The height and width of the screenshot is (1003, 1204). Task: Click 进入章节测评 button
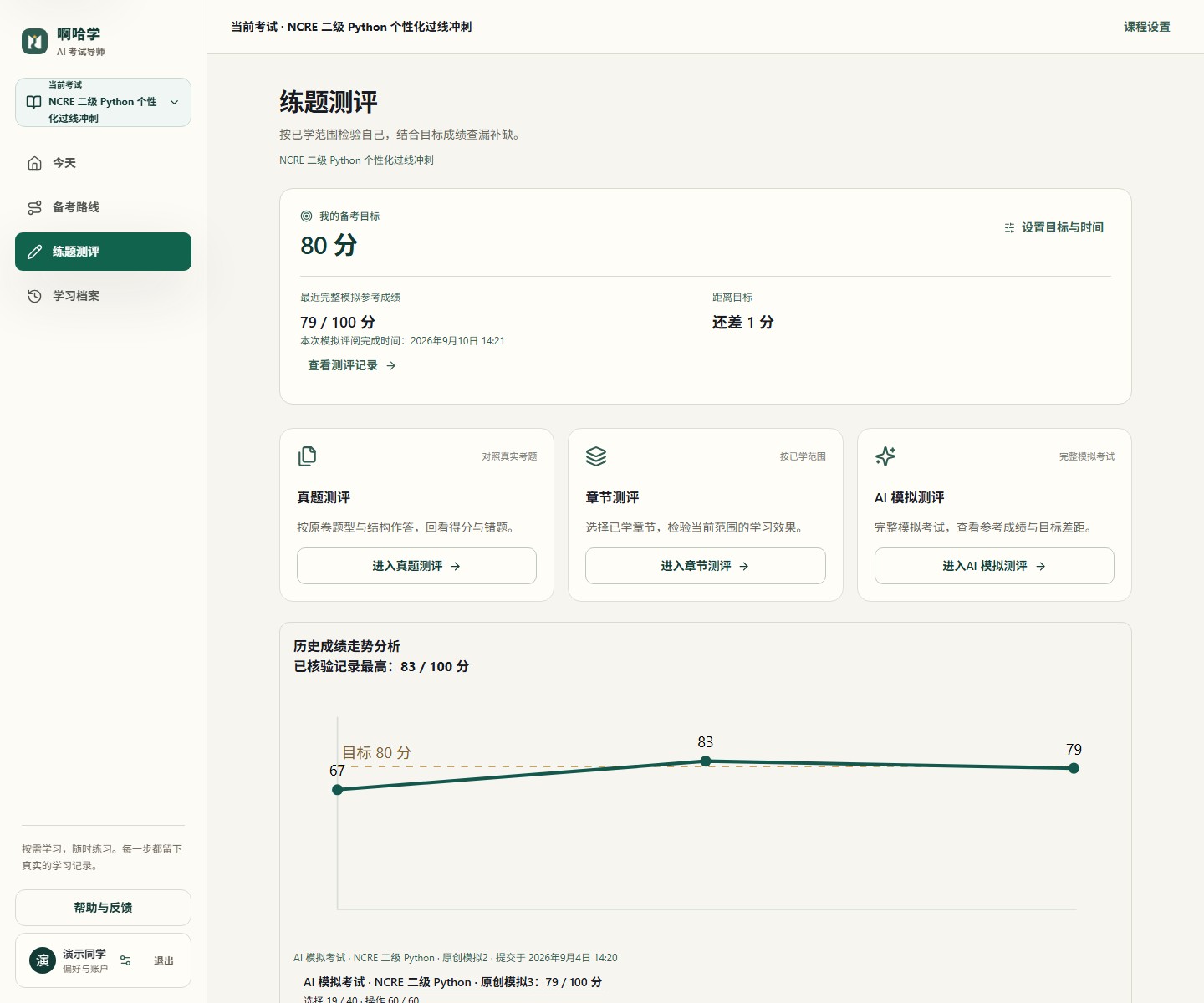click(705, 566)
